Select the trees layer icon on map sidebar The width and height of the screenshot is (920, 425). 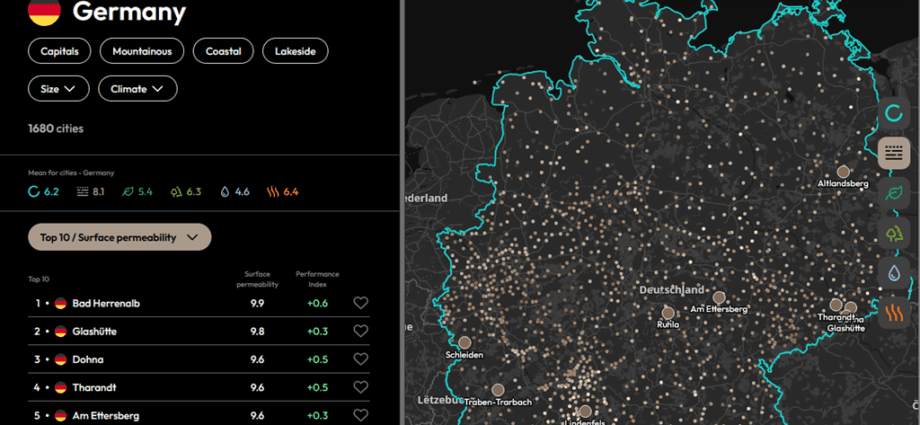(894, 232)
